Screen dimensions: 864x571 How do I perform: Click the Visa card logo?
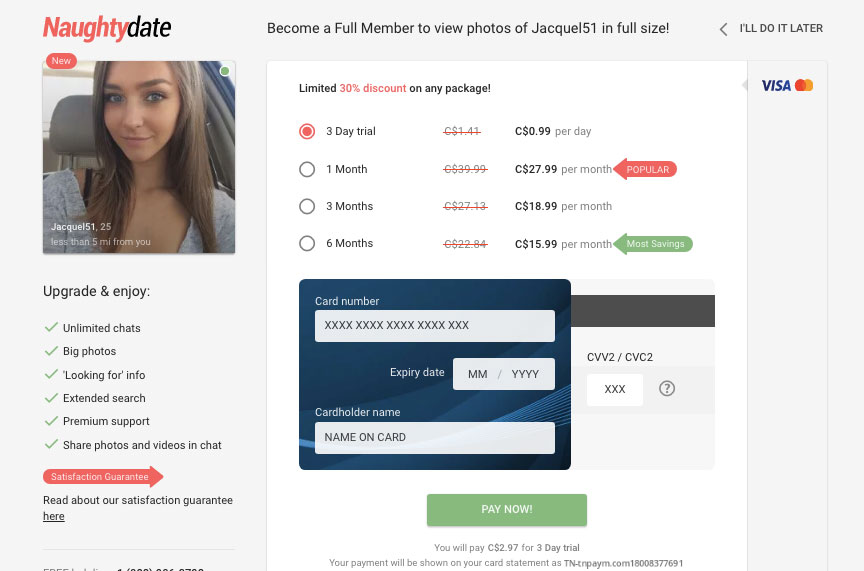(776, 85)
